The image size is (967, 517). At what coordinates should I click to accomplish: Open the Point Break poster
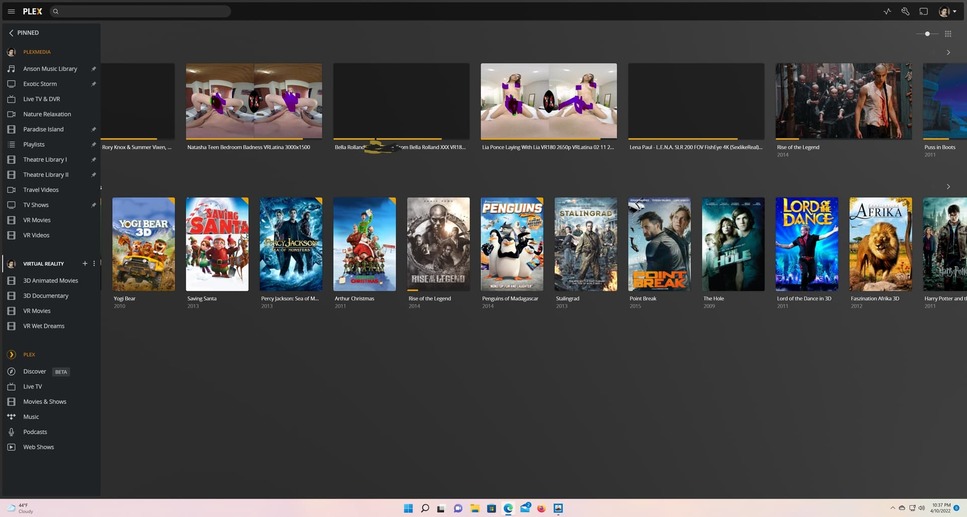click(x=659, y=244)
